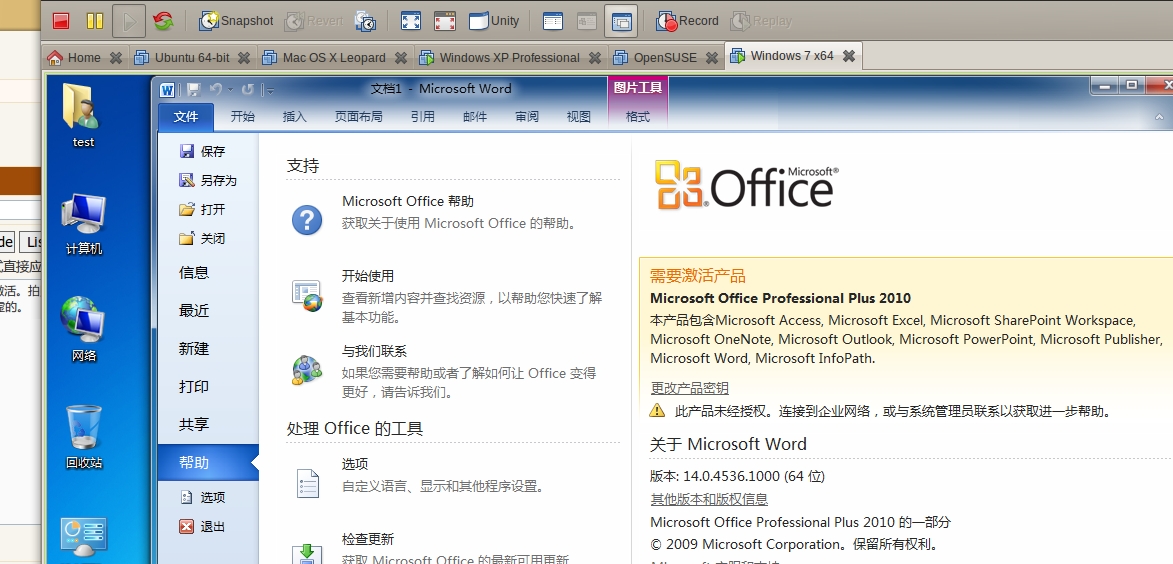Open the 审阅 ribbon tab
This screenshot has width=1173, height=564.
point(527,117)
